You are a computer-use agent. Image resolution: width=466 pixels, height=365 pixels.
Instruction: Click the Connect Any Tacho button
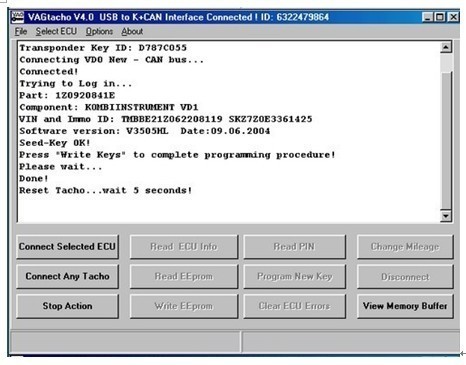(67, 276)
